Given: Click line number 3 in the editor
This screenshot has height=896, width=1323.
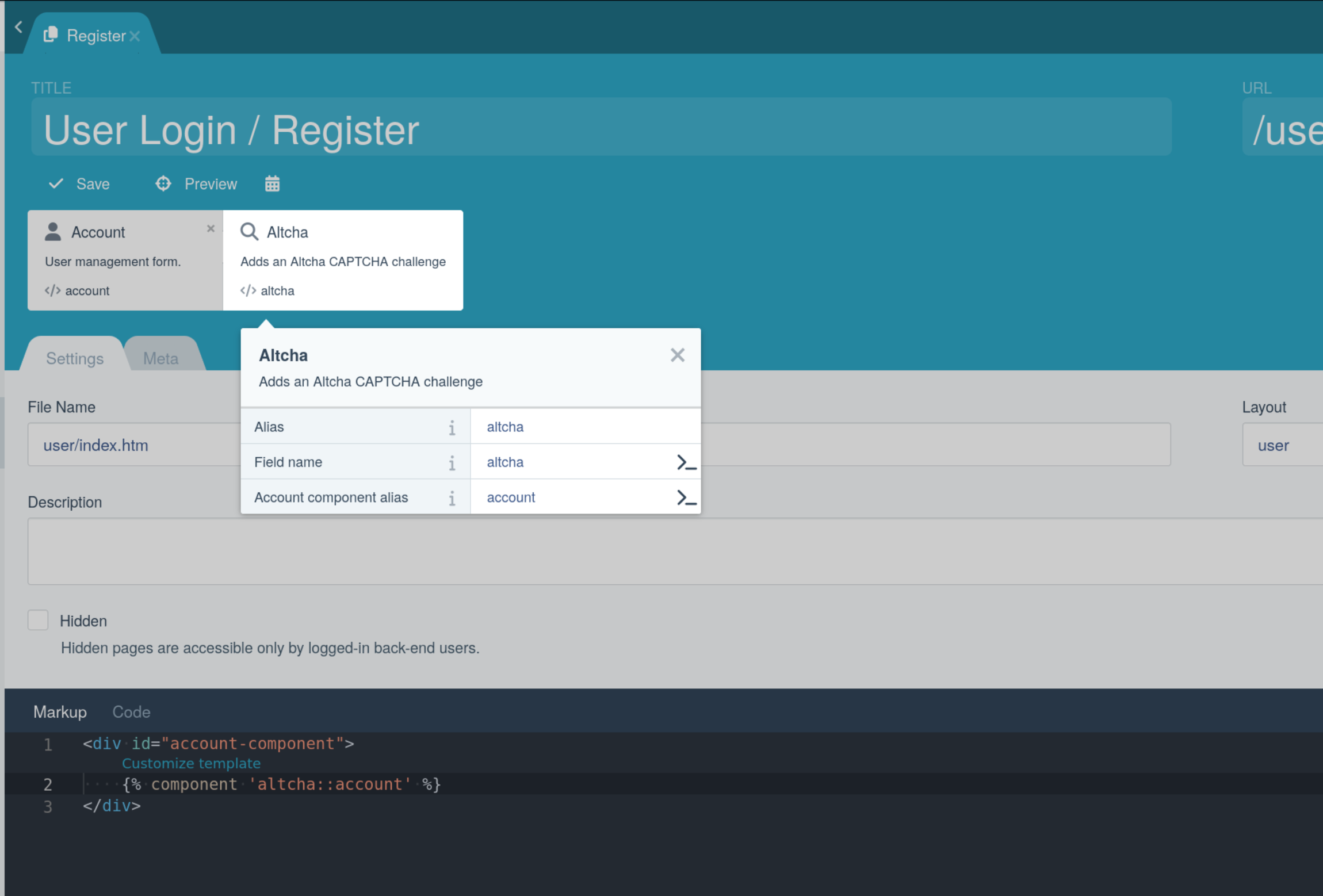Looking at the screenshot, I should (48, 807).
